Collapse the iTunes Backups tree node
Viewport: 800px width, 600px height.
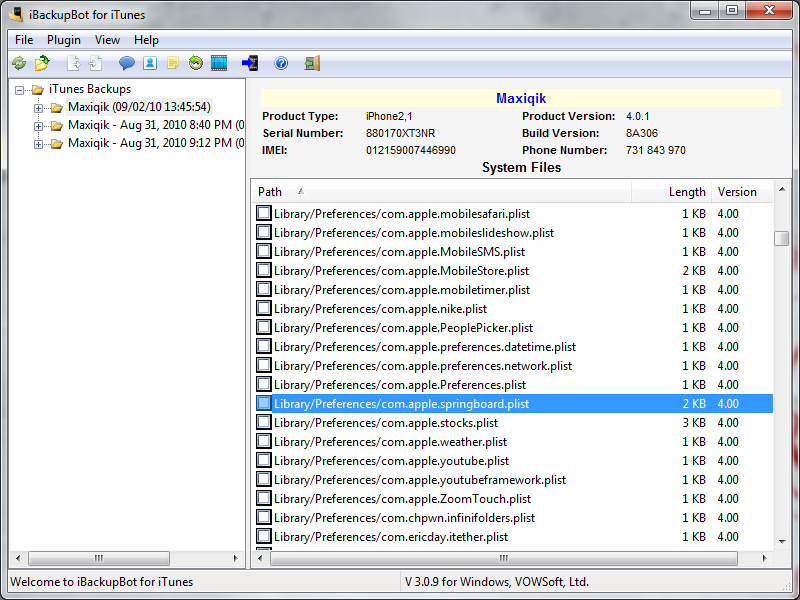pyautogui.click(x=19, y=90)
